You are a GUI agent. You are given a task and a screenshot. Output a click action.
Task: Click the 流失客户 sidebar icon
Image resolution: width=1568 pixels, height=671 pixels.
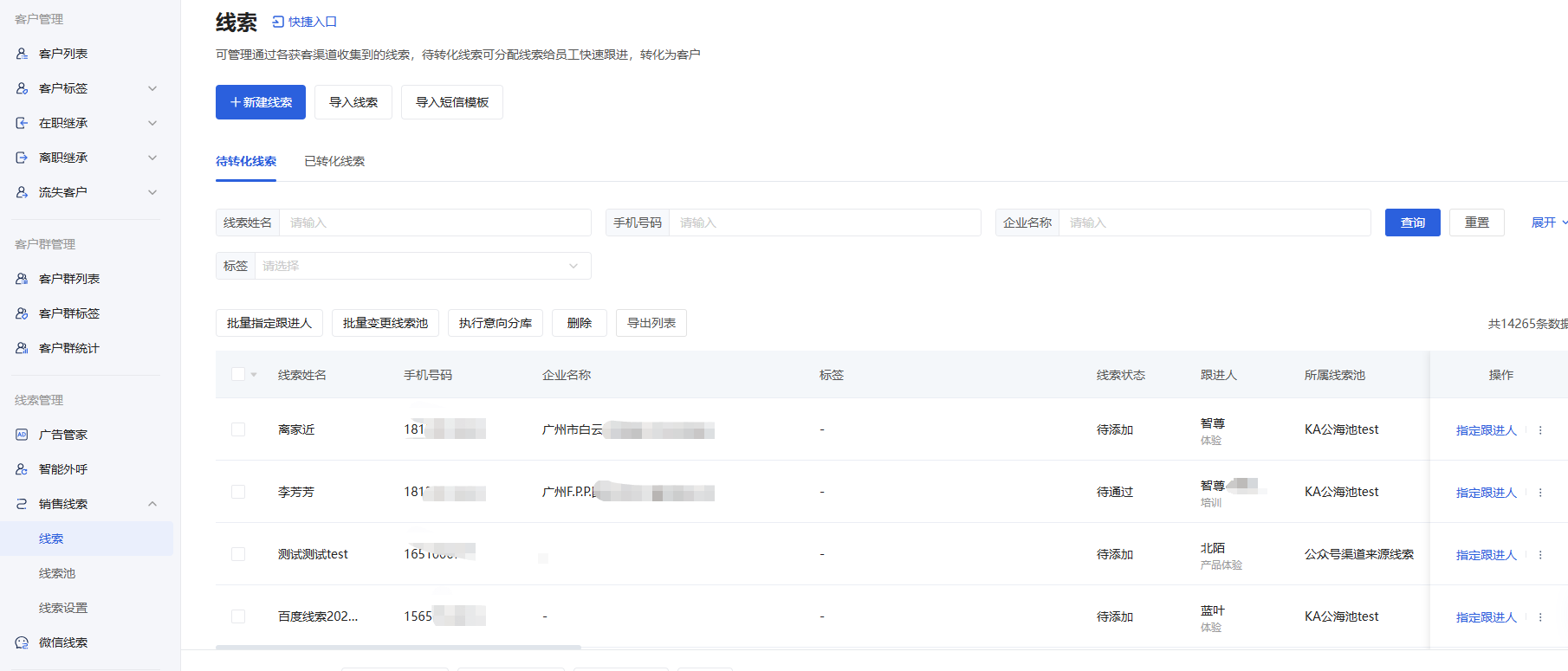[x=22, y=192]
